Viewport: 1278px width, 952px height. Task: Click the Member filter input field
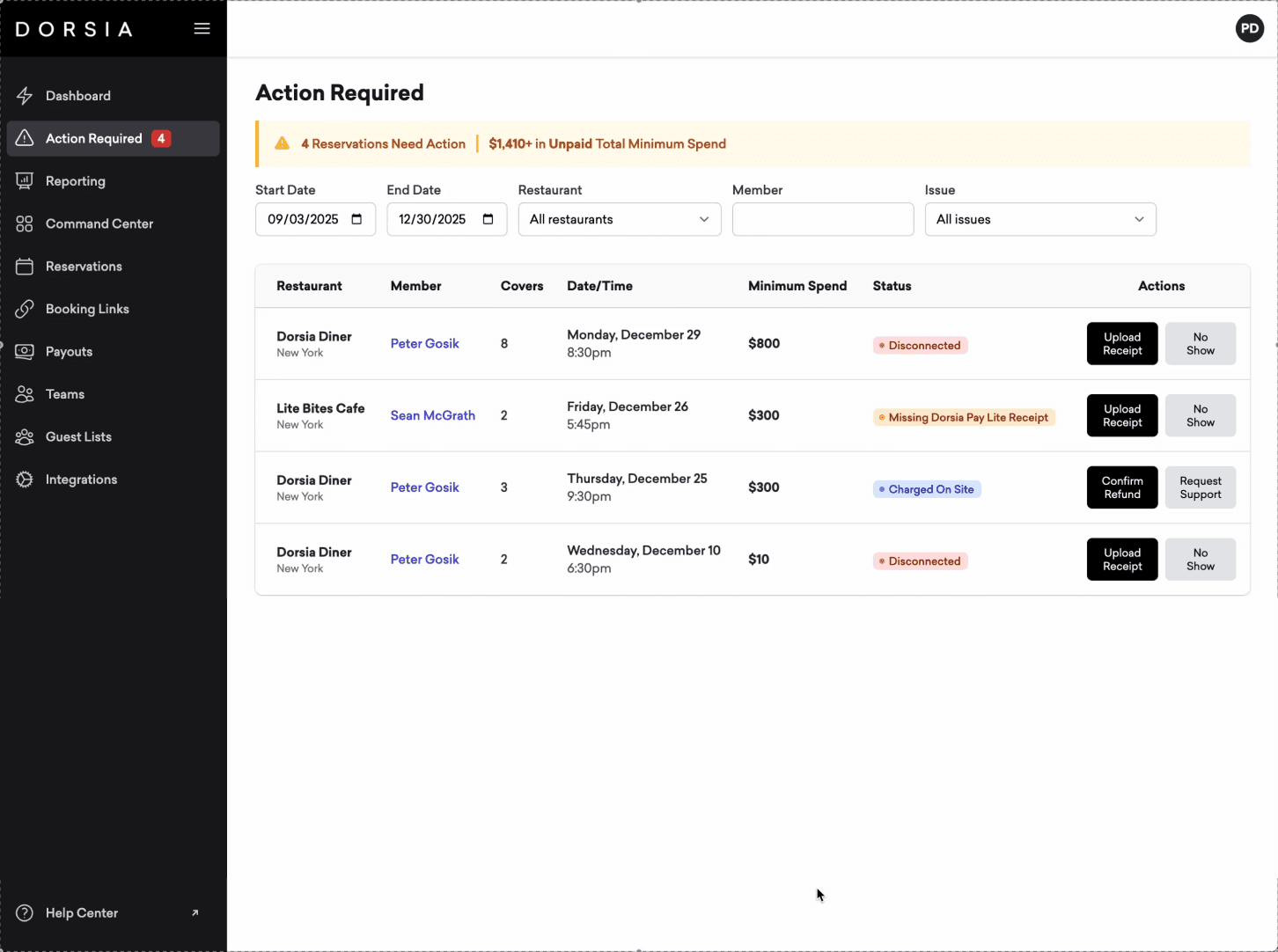coord(823,219)
